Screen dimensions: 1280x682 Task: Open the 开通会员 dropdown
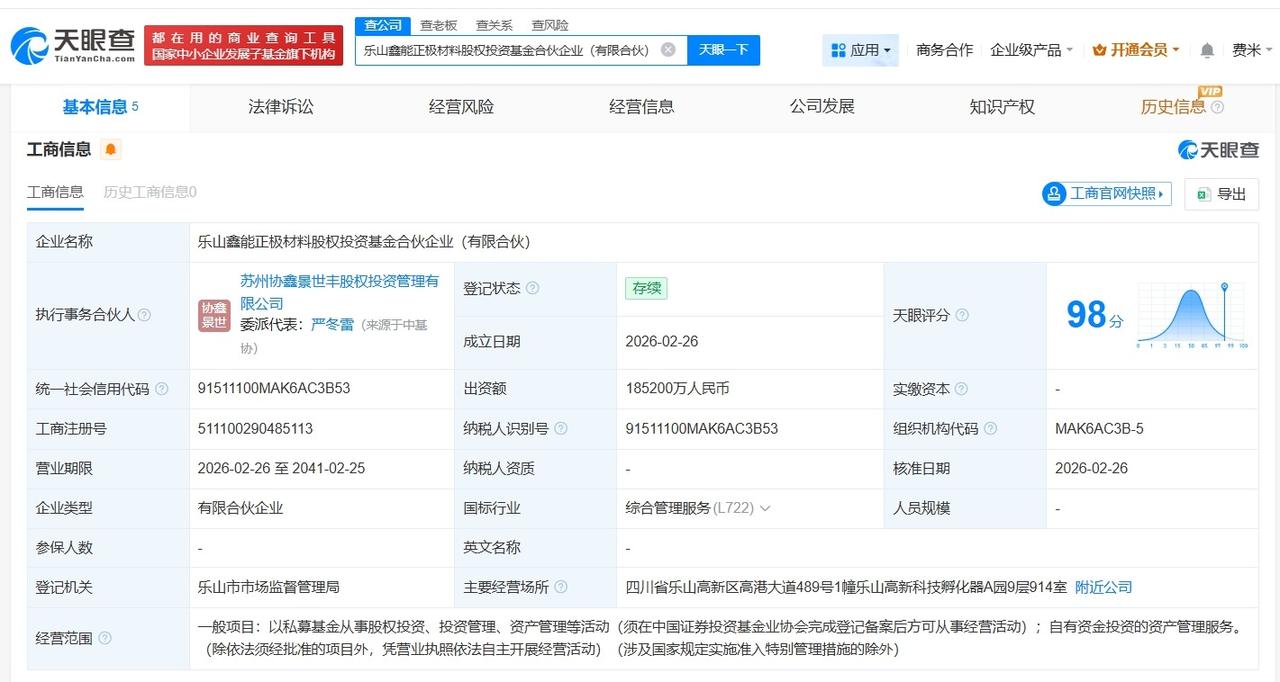(x=1136, y=50)
